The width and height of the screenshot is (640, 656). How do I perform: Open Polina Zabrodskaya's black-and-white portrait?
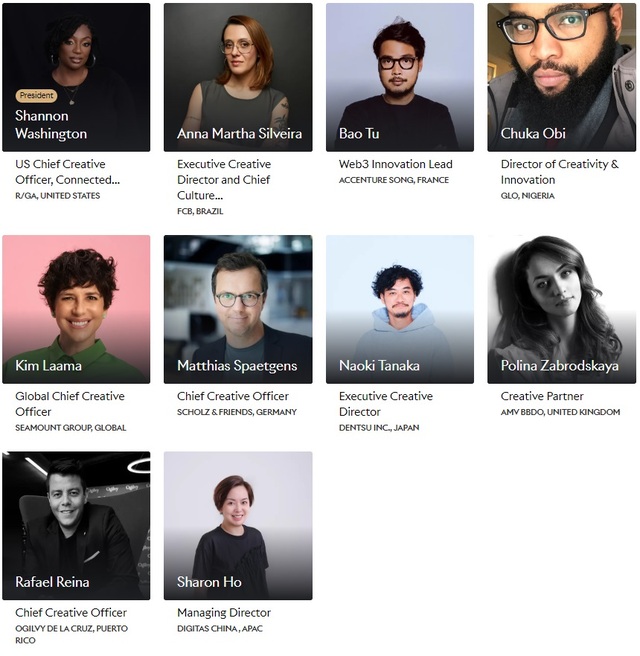pos(561,309)
